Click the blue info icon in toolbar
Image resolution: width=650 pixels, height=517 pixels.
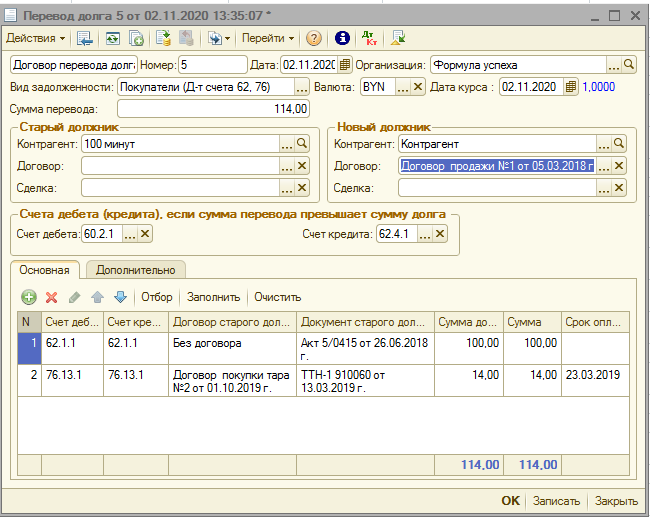point(342,38)
